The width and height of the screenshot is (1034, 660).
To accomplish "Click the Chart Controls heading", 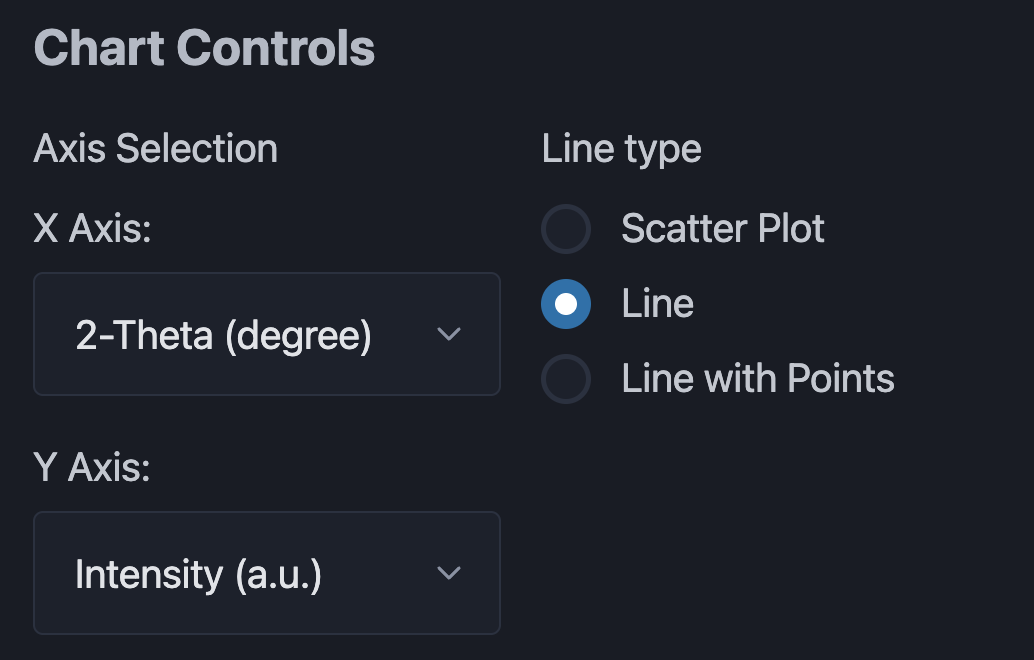I will (x=204, y=48).
